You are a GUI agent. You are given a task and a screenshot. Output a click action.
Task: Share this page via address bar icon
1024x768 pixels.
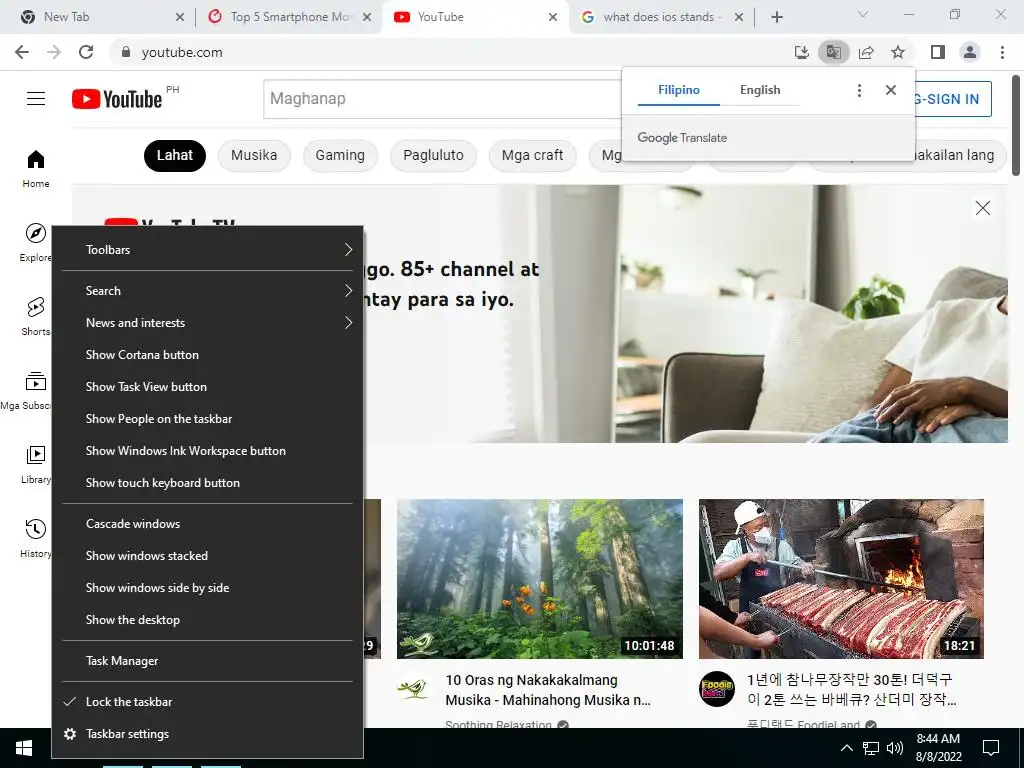click(866, 52)
